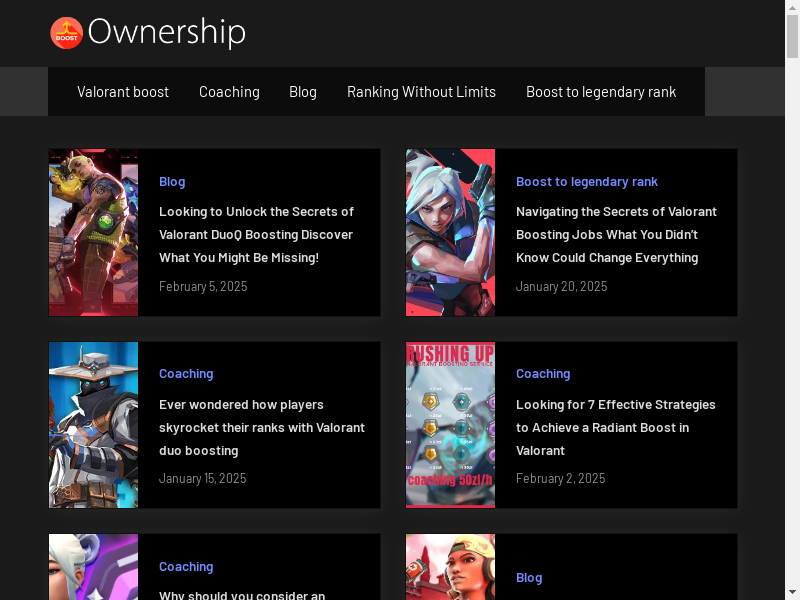Open Ranking Without Limits menu item

tap(421, 92)
